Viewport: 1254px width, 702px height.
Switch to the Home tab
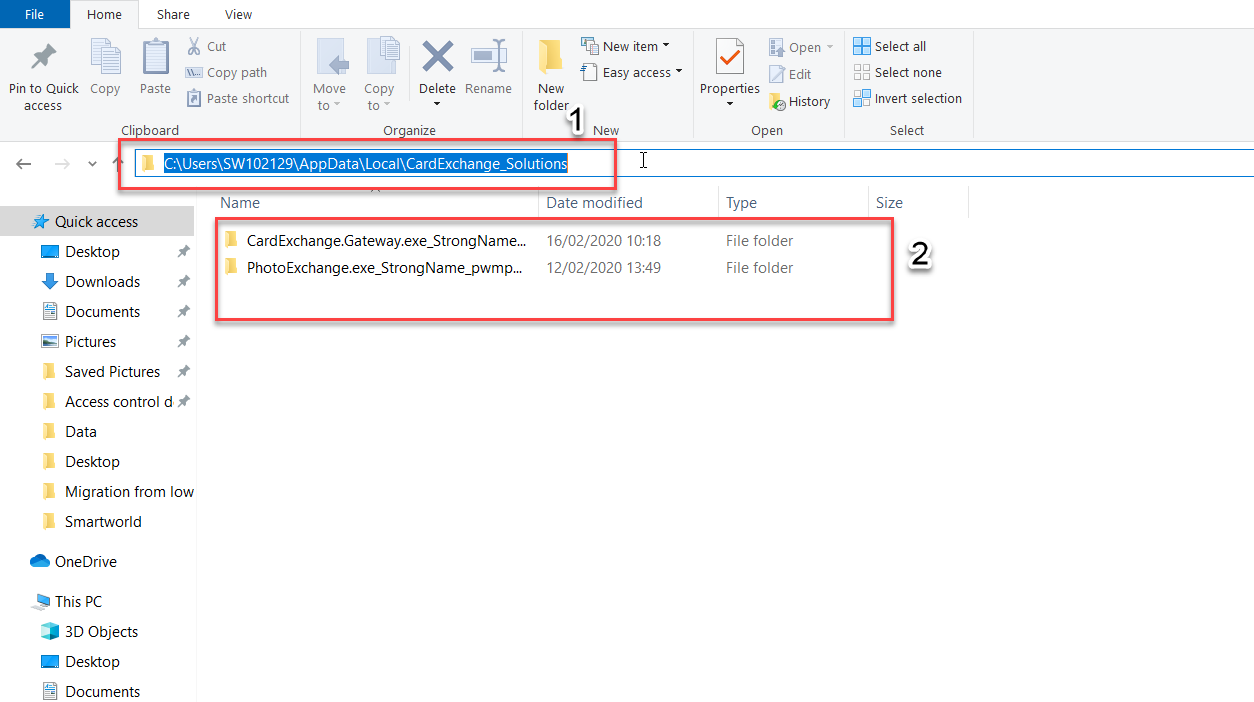104,14
